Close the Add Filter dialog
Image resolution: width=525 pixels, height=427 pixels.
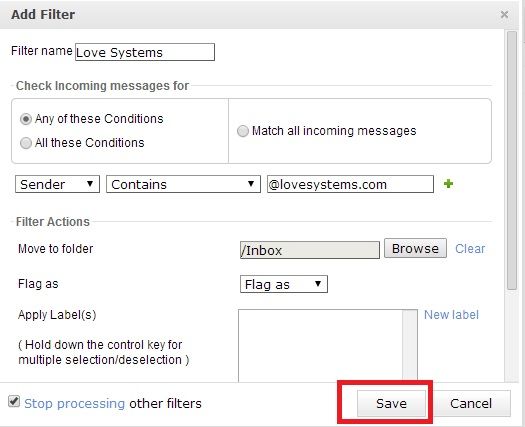coord(504,14)
